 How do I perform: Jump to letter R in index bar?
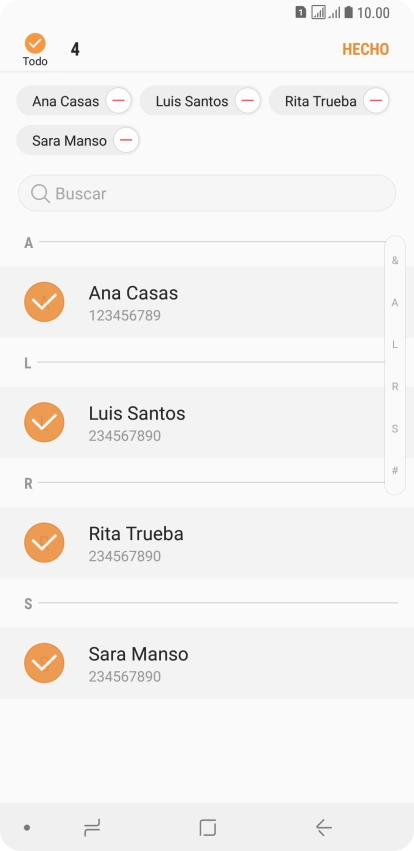(x=395, y=386)
